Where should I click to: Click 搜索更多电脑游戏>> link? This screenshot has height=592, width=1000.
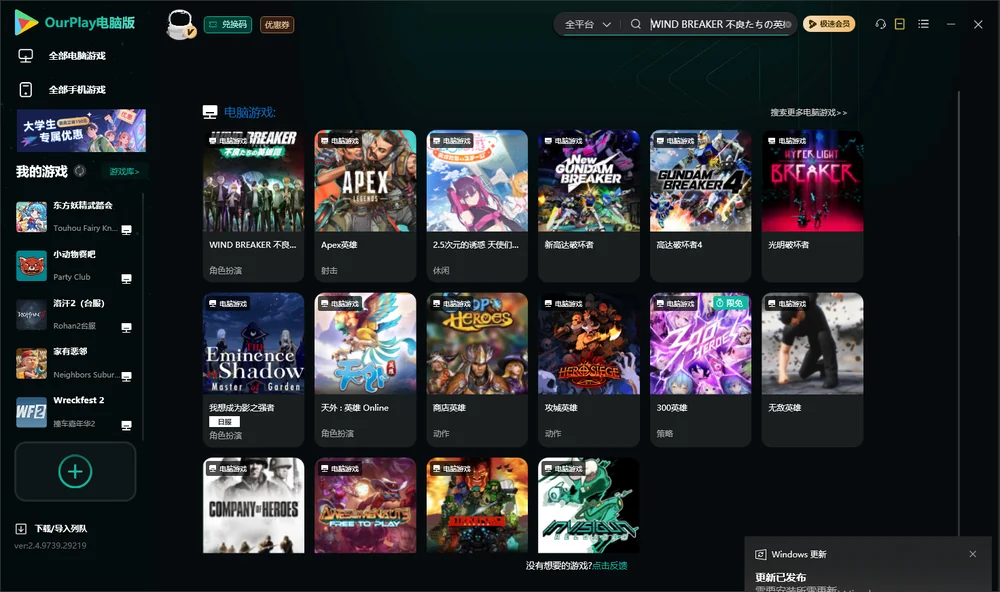808,112
